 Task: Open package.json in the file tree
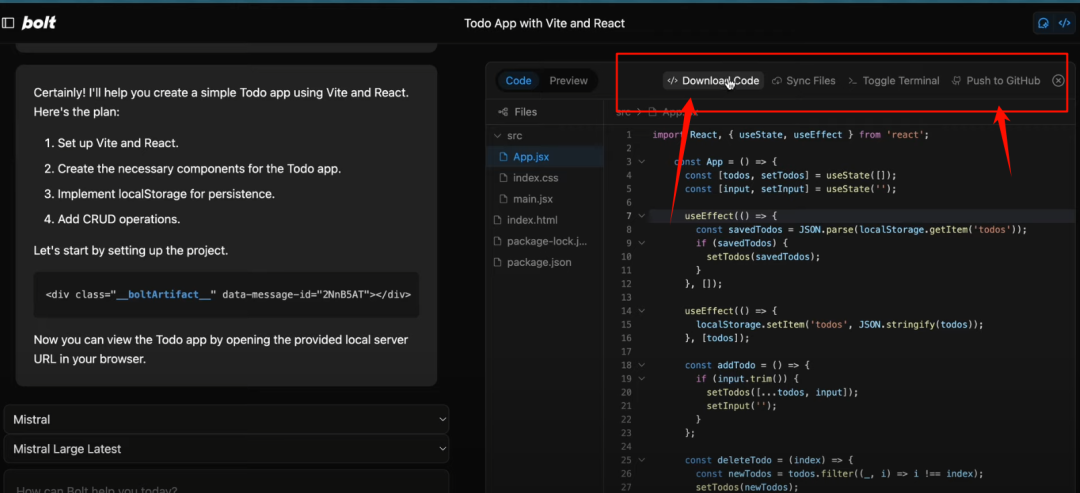539,262
